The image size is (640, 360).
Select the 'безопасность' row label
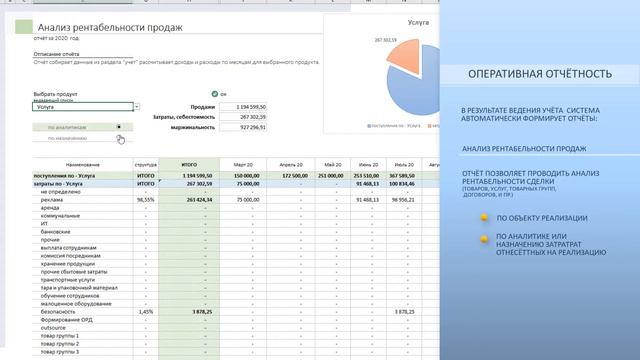pyautogui.click(x=58, y=311)
